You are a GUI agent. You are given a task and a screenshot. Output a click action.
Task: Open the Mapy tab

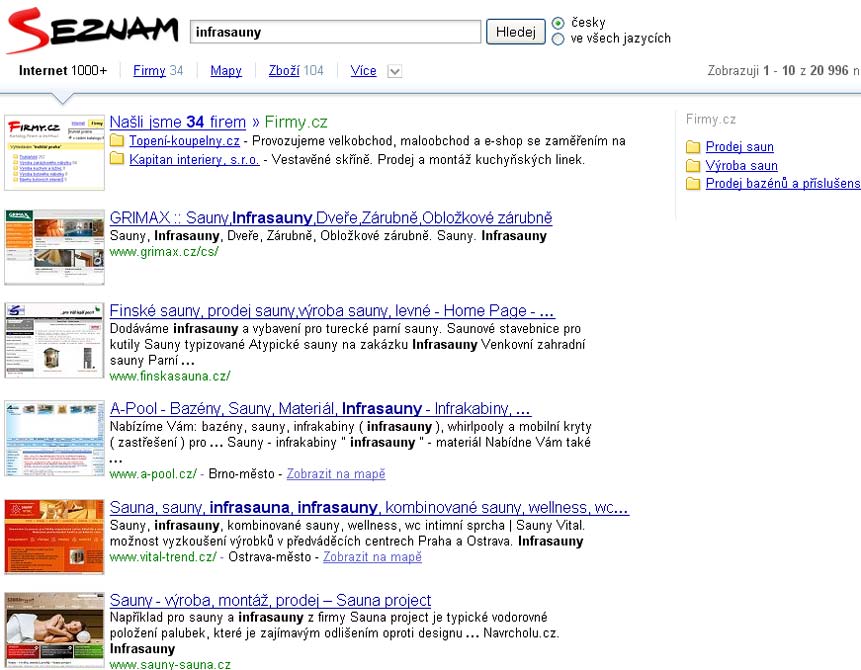point(226,71)
